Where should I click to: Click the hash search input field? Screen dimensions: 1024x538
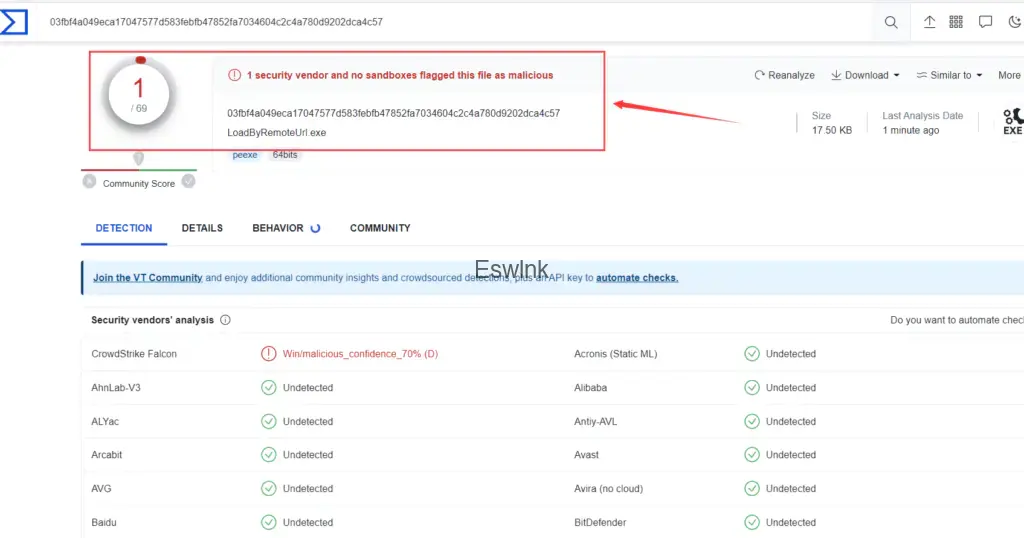(x=450, y=22)
